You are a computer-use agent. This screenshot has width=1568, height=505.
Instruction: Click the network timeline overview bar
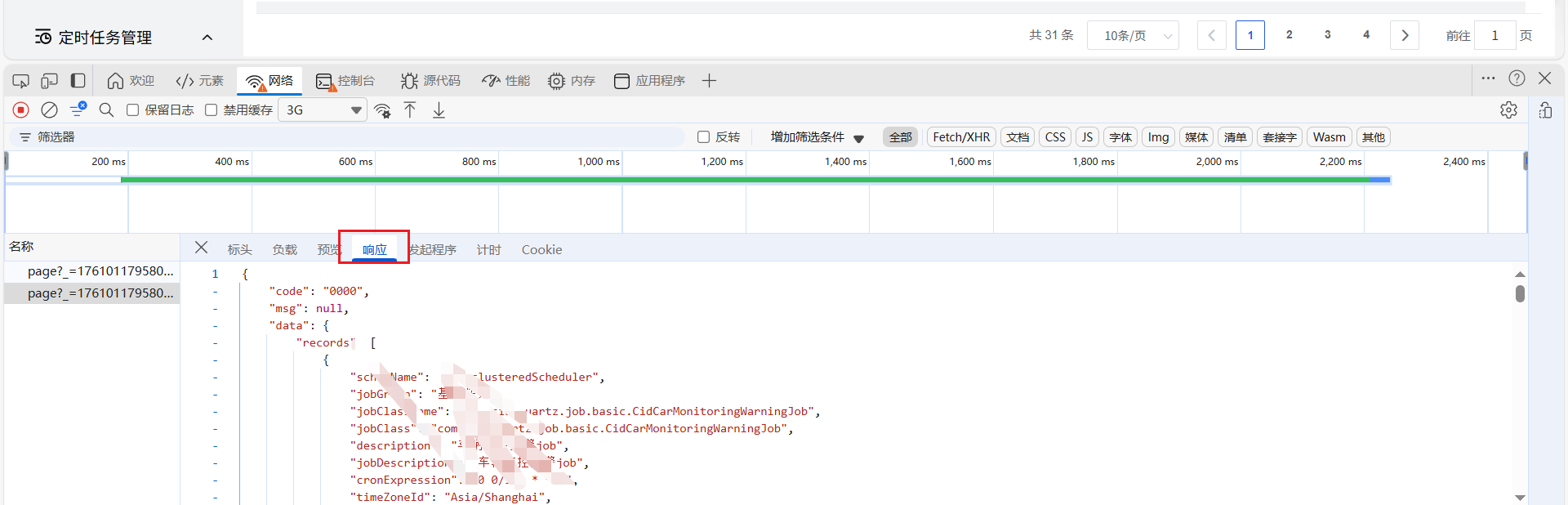point(755,180)
